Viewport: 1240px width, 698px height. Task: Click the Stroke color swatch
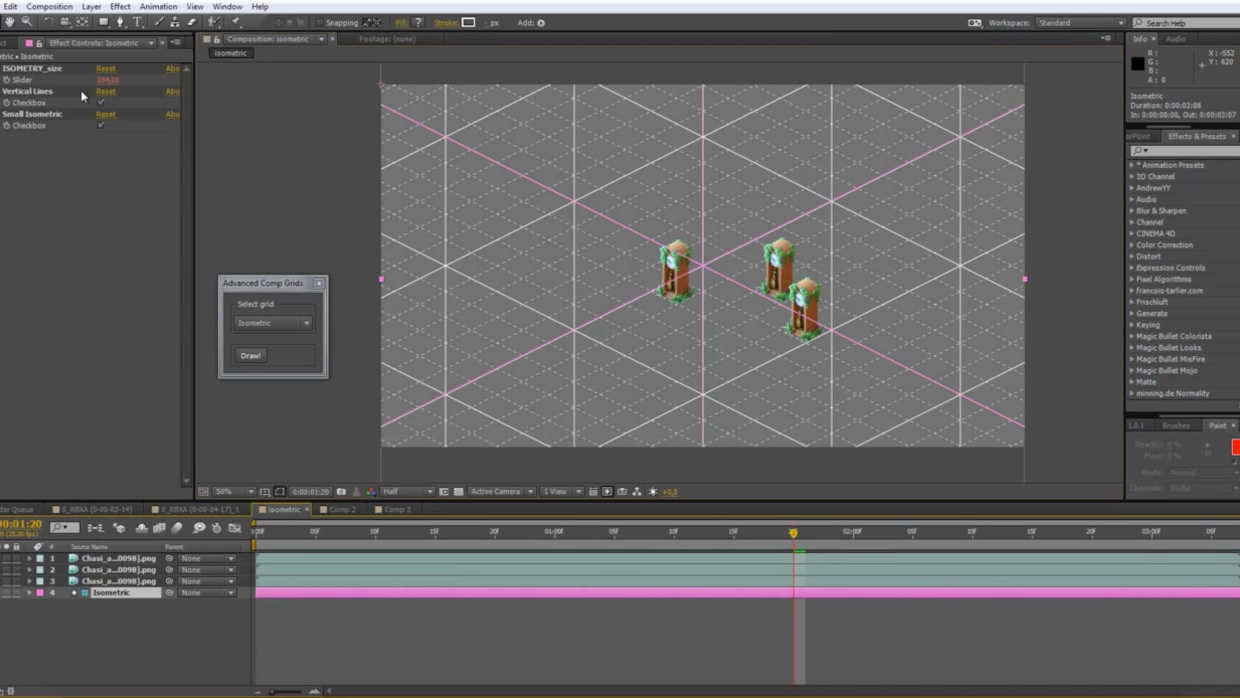468,23
